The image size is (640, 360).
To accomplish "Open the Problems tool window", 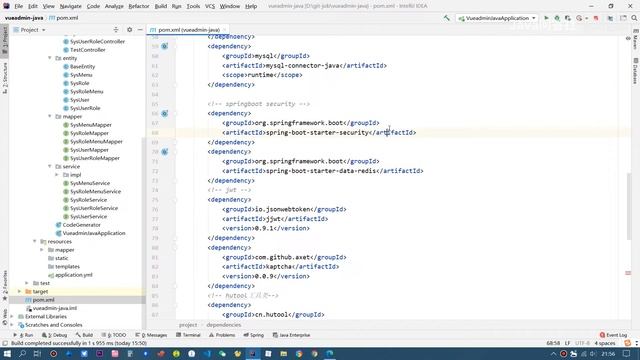I will point(222,335).
